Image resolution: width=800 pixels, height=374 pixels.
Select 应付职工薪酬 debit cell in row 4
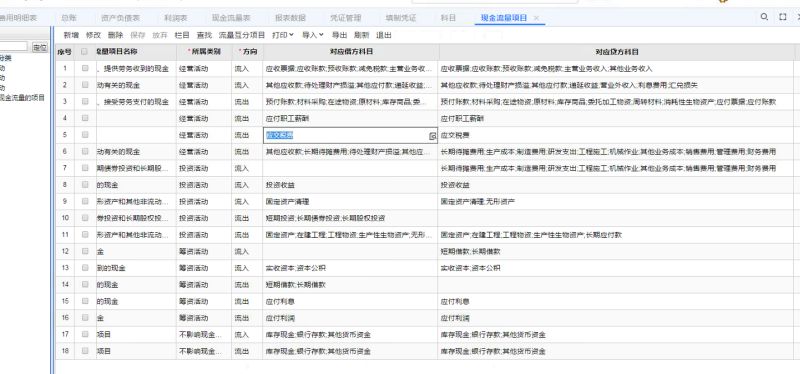click(351, 118)
